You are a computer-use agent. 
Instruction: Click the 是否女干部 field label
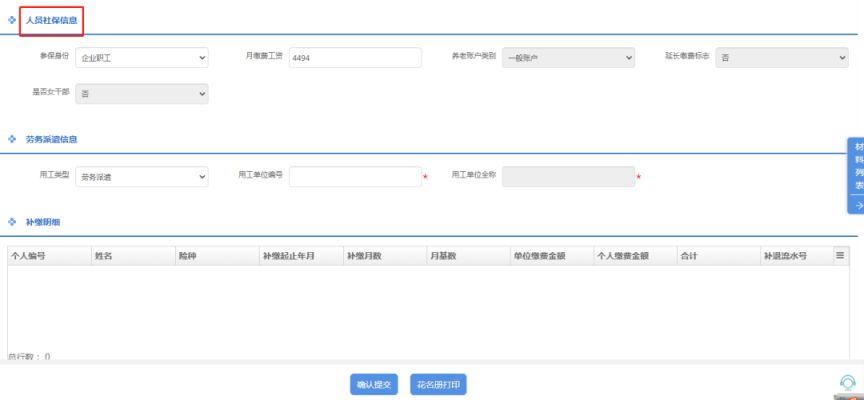pyautogui.click(x=51, y=92)
